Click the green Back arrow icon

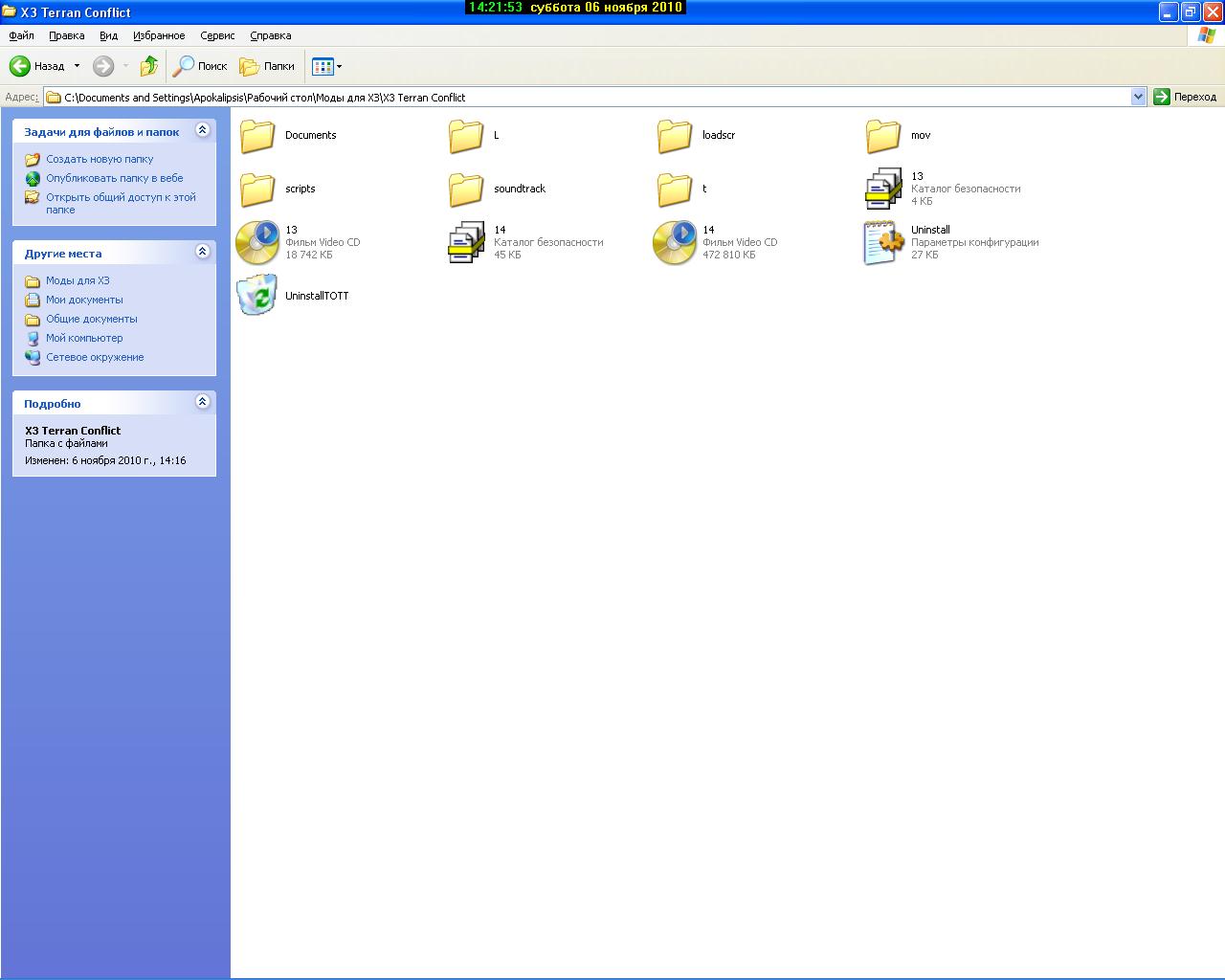pyautogui.click(x=20, y=66)
